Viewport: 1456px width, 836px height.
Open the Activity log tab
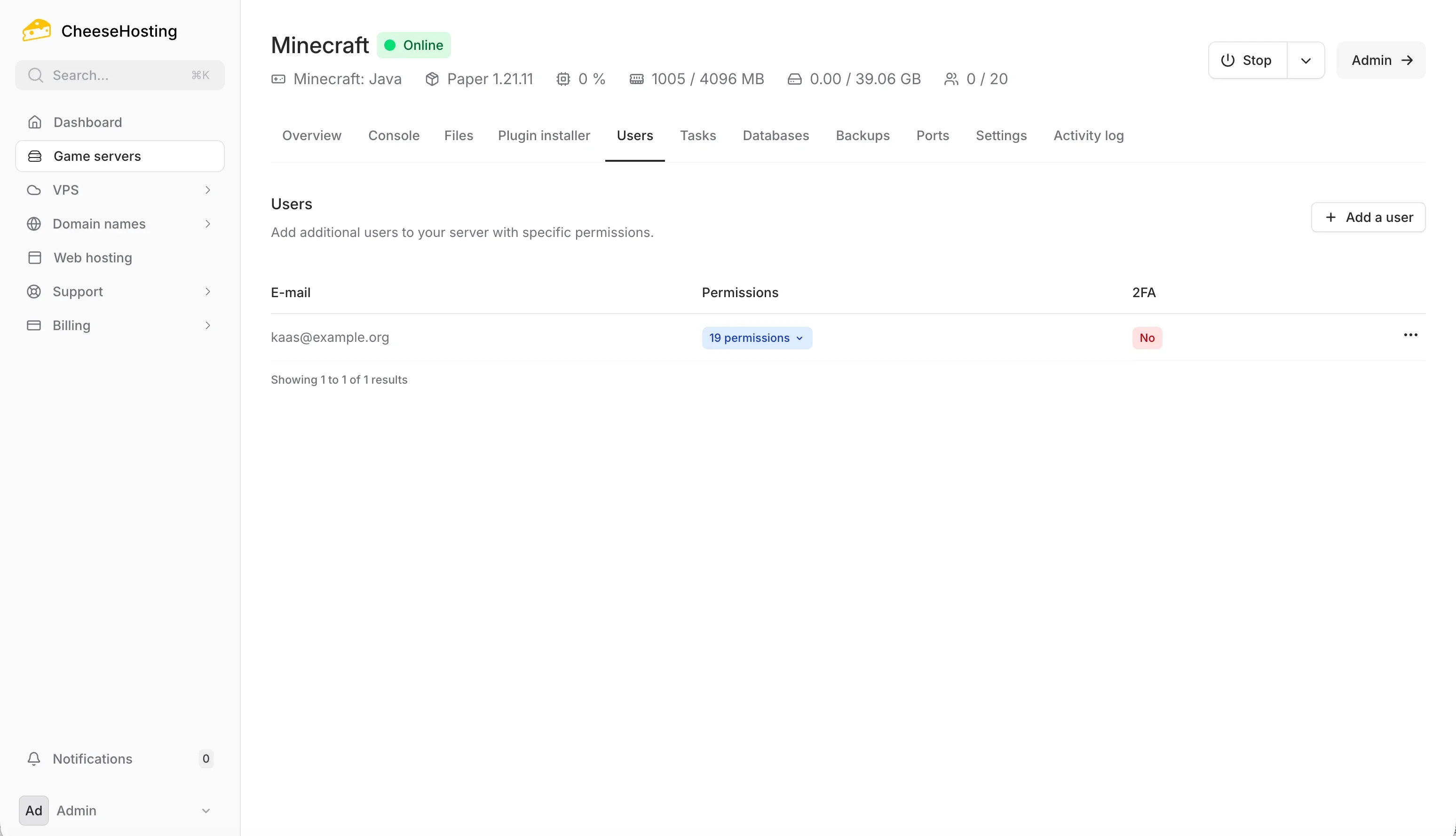point(1088,135)
